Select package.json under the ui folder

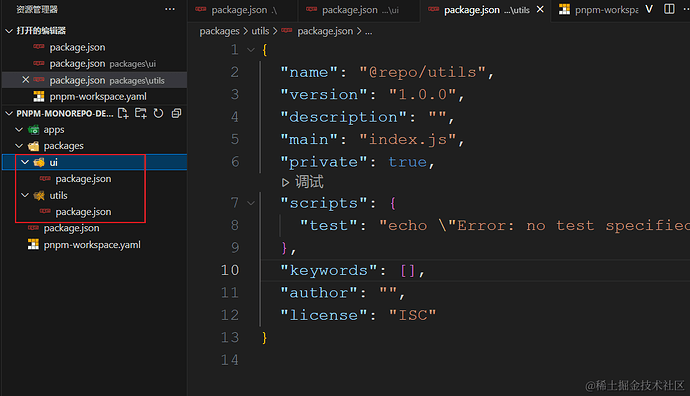[83, 179]
